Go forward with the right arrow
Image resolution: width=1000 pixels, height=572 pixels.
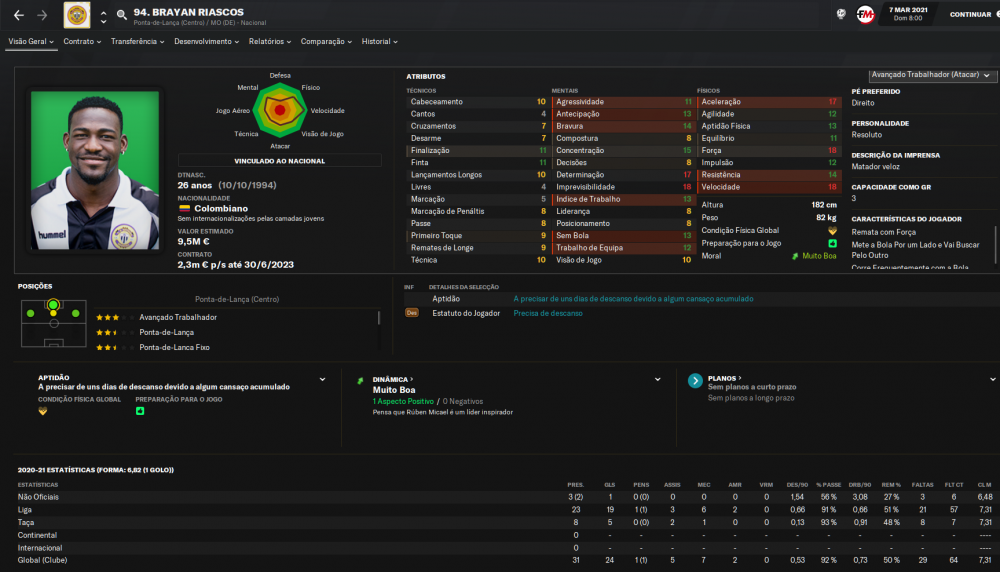coord(42,15)
